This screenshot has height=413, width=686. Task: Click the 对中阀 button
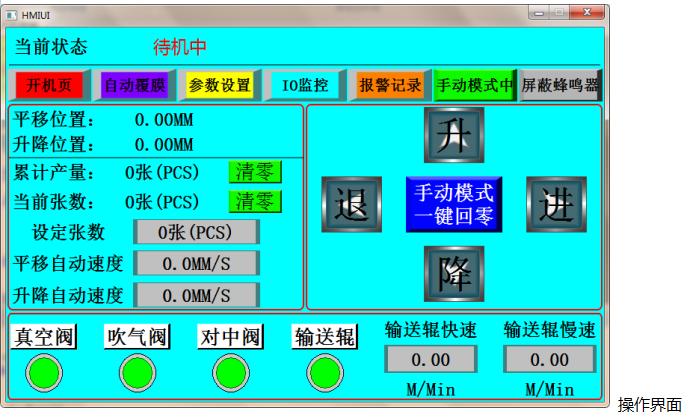click(x=231, y=337)
